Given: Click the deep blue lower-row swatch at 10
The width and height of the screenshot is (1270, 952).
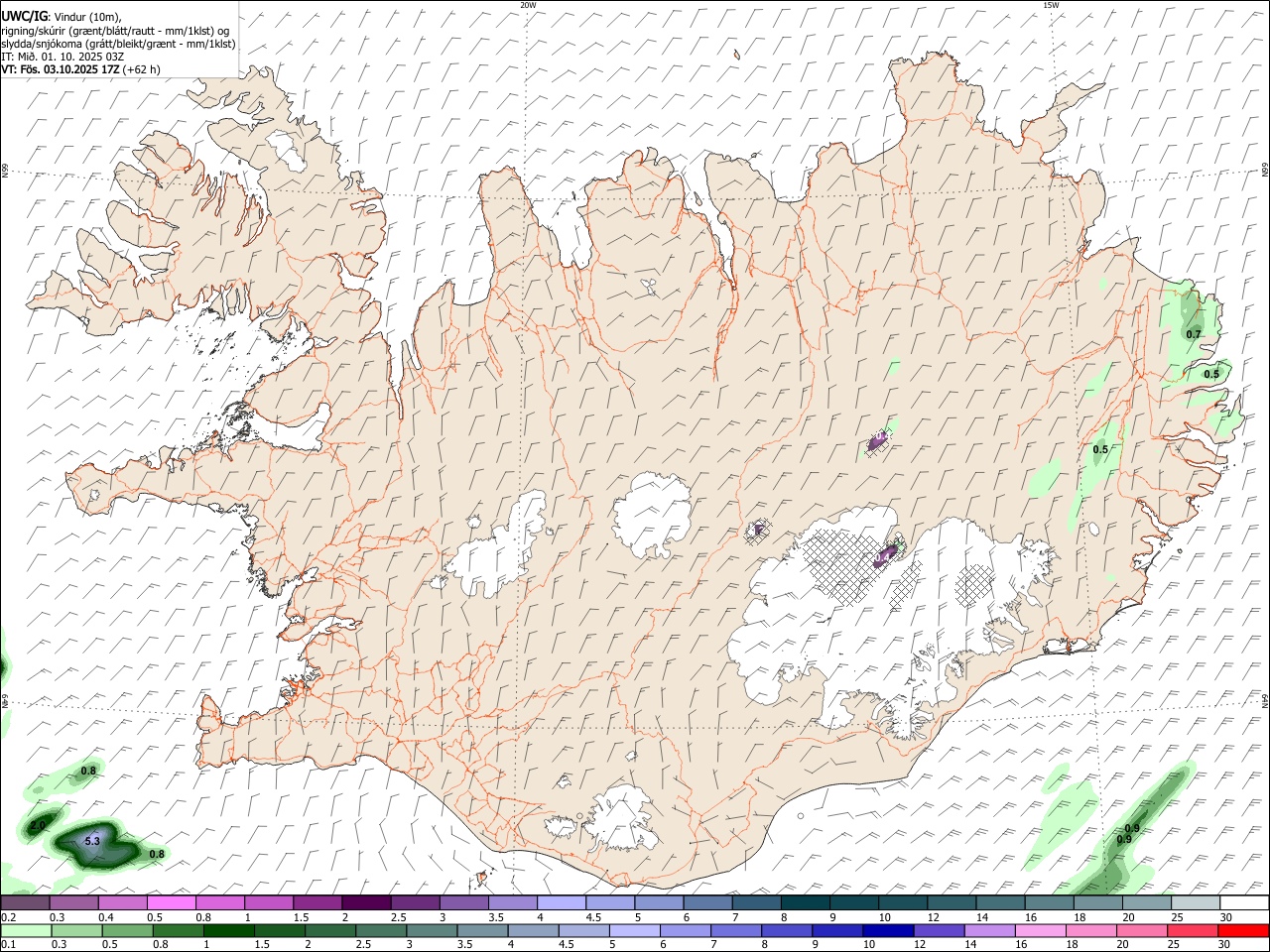Looking at the screenshot, I should tap(888, 930).
